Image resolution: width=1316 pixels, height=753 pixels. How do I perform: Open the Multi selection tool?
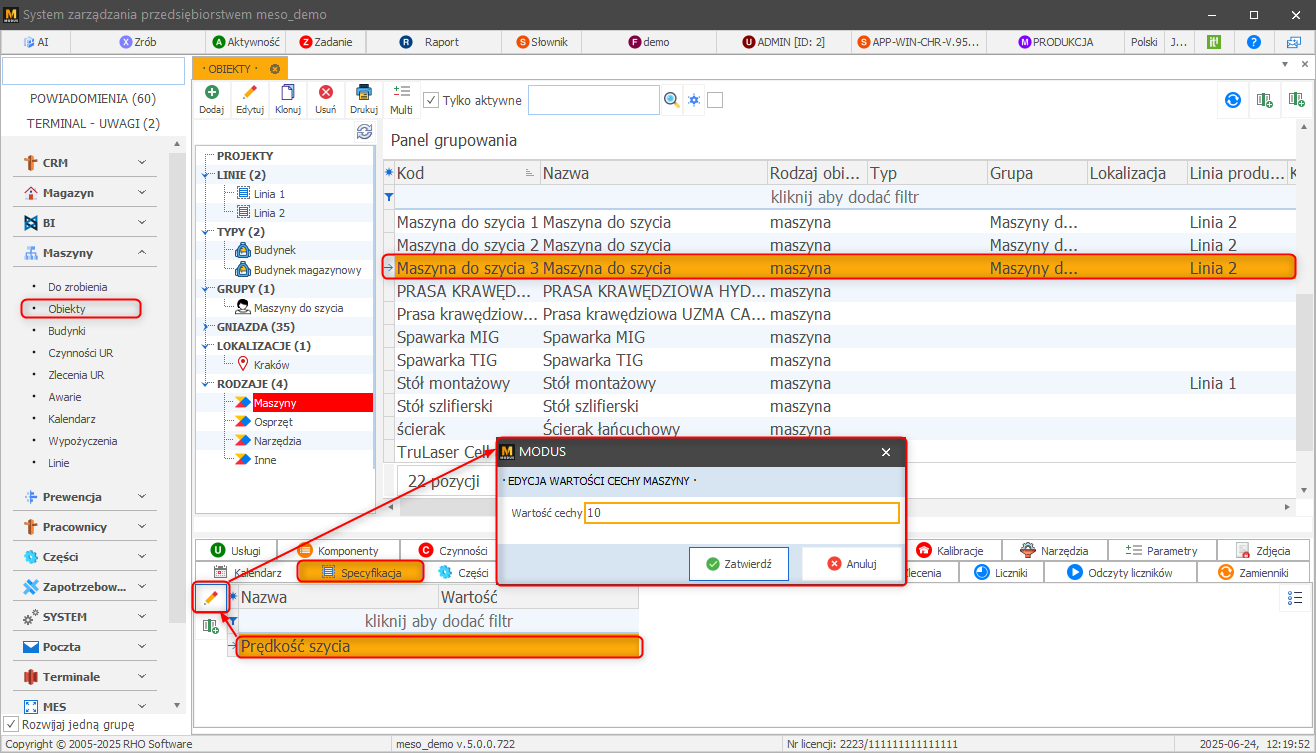pos(401,98)
